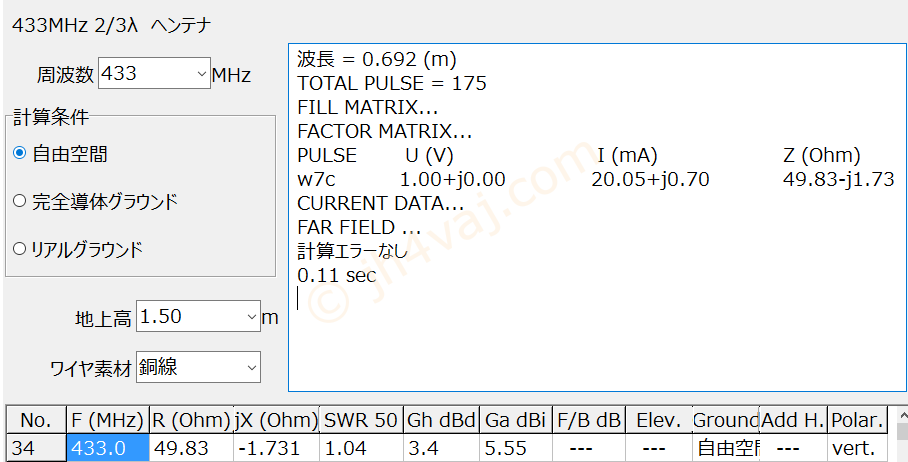
Task: Select the 完全導体グラウンド radio option
Action: [x=20, y=201]
